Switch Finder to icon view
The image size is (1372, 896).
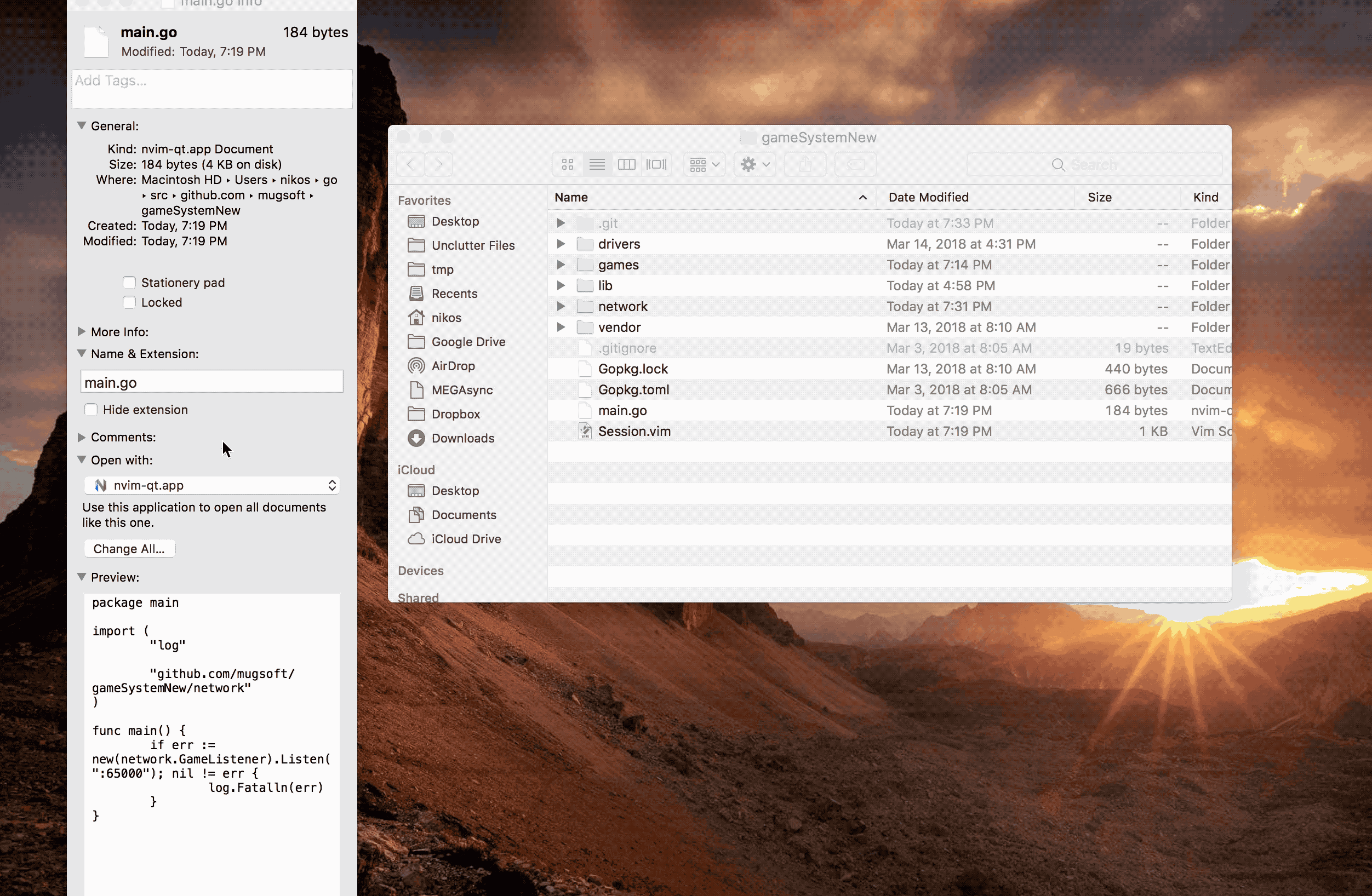click(x=567, y=165)
